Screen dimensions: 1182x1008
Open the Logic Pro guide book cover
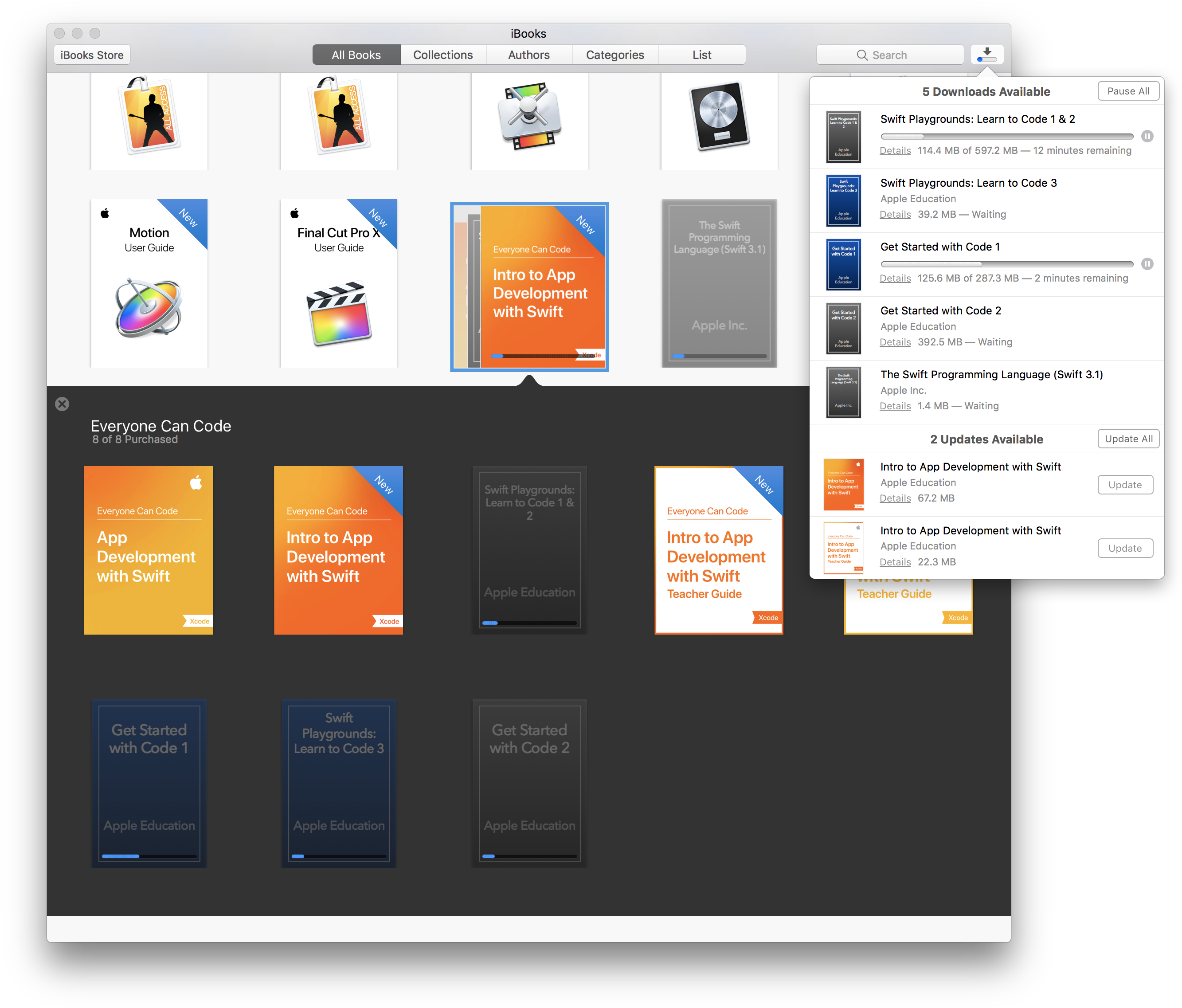(719, 121)
